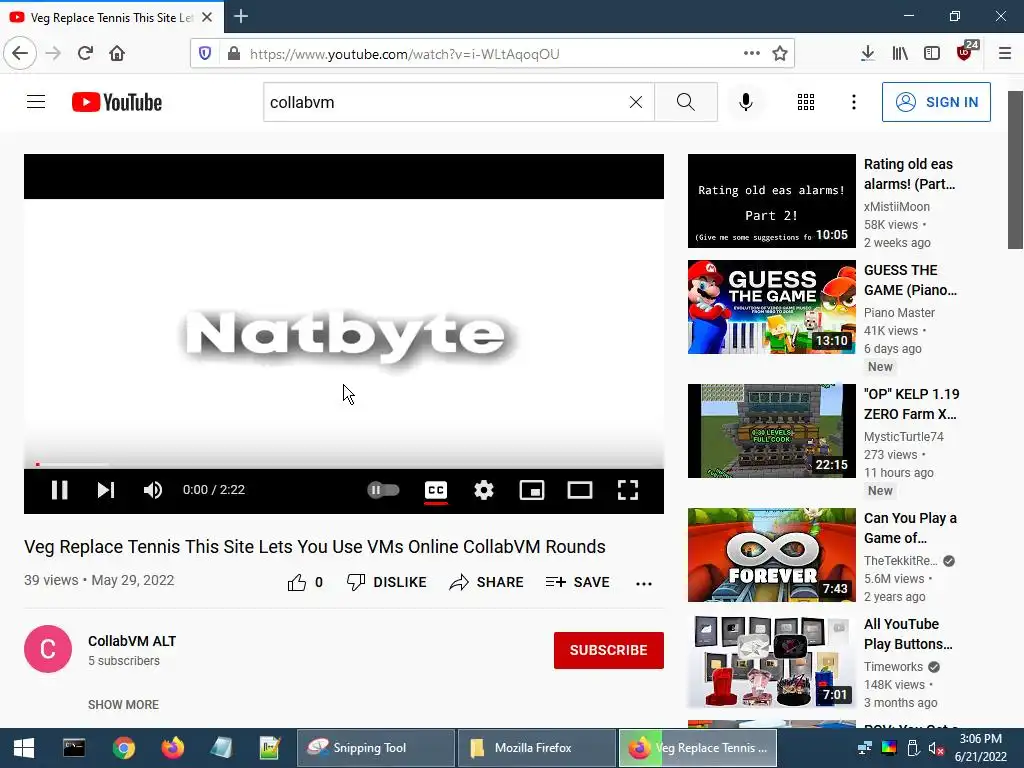Switch to theater mode
Screen dimensions: 1024x768
tap(579, 490)
